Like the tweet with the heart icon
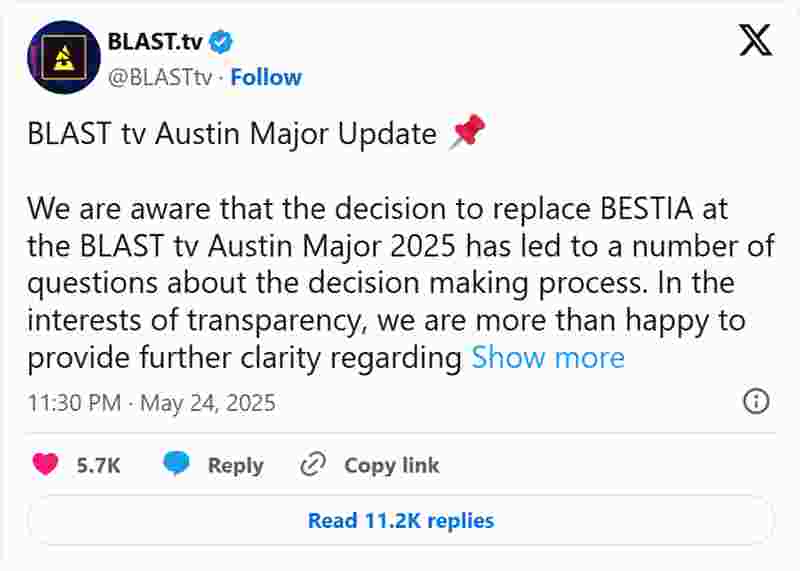This screenshot has height=571, width=800. (45, 464)
